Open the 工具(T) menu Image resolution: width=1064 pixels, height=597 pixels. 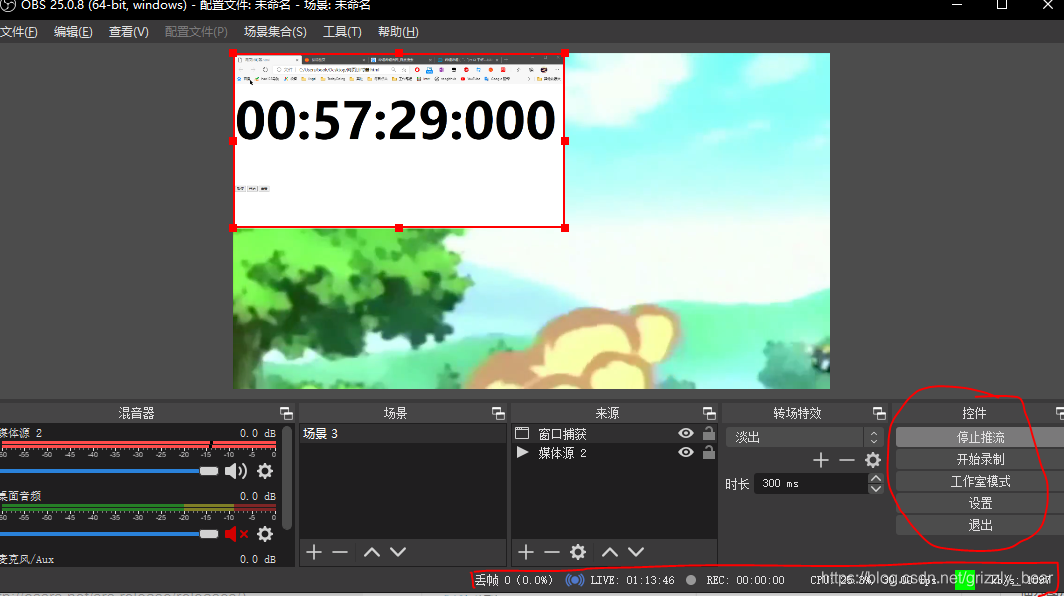pyautogui.click(x=342, y=32)
